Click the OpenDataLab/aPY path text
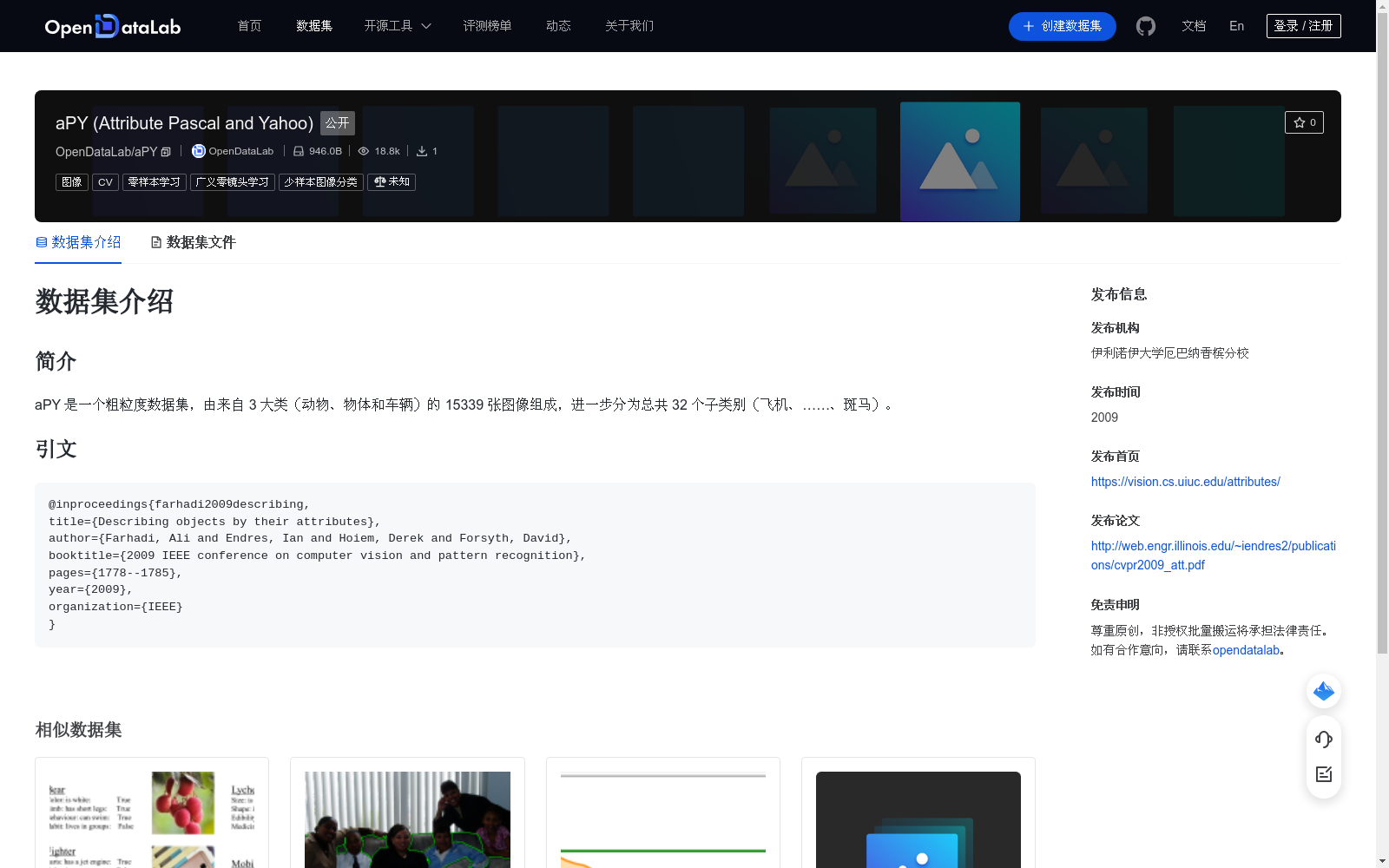The image size is (1389, 868). (x=107, y=152)
